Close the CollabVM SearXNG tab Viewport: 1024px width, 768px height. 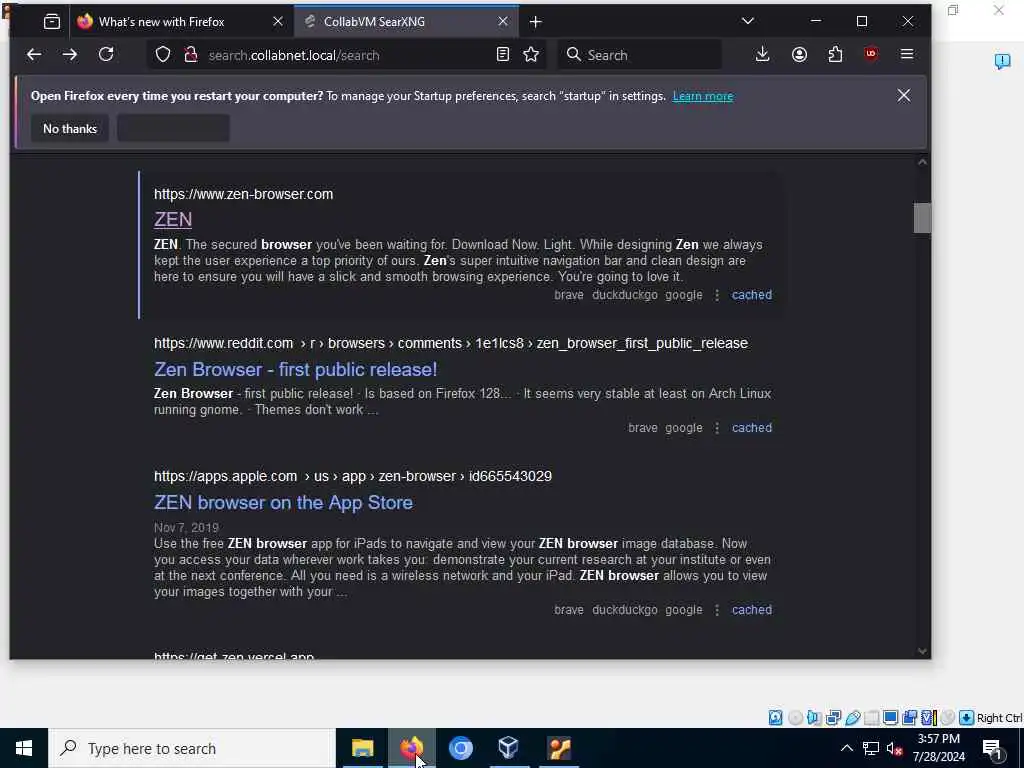[503, 22]
